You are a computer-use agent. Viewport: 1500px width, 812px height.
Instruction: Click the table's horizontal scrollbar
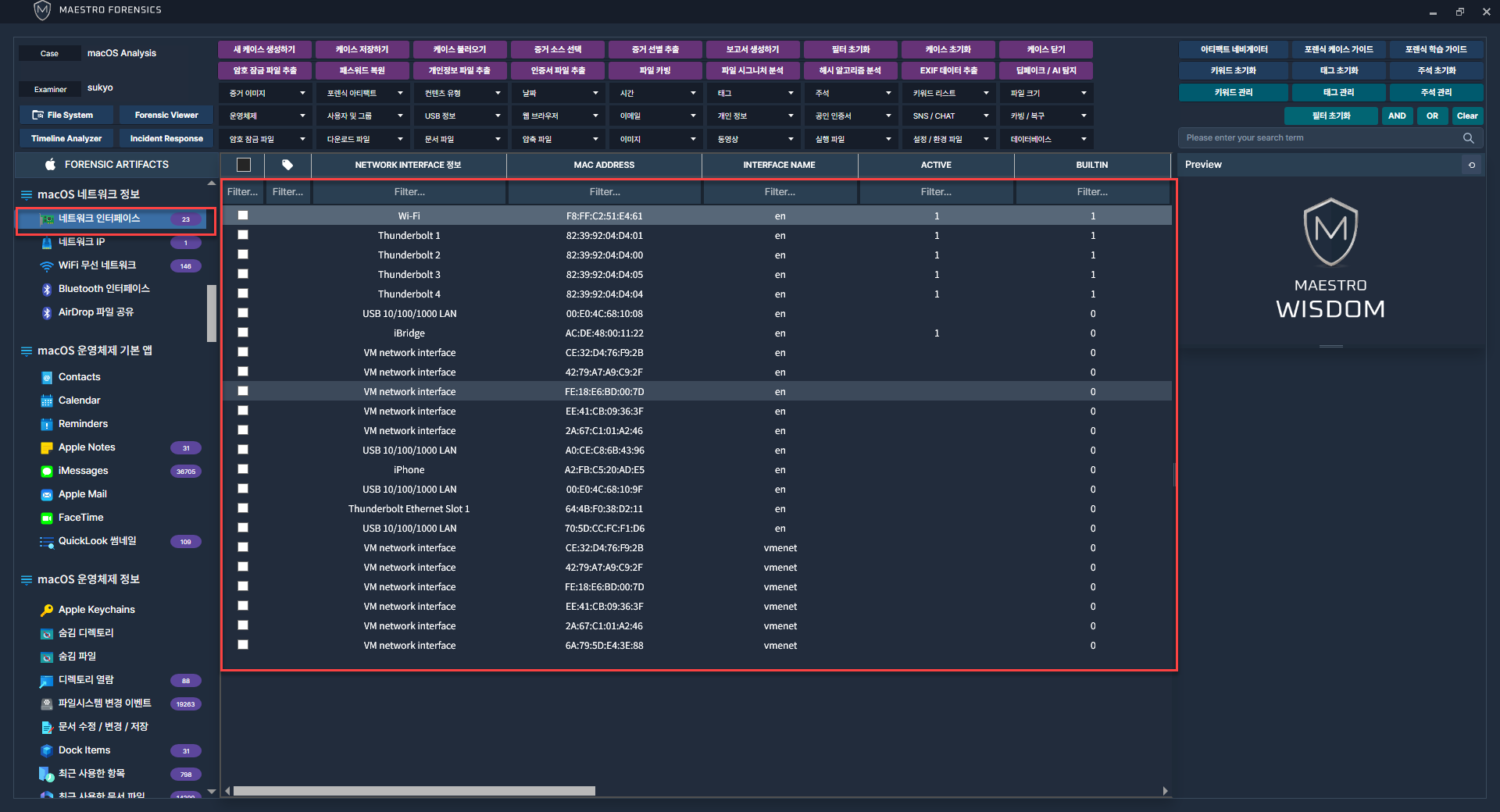pyautogui.click(x=414, y=791)
